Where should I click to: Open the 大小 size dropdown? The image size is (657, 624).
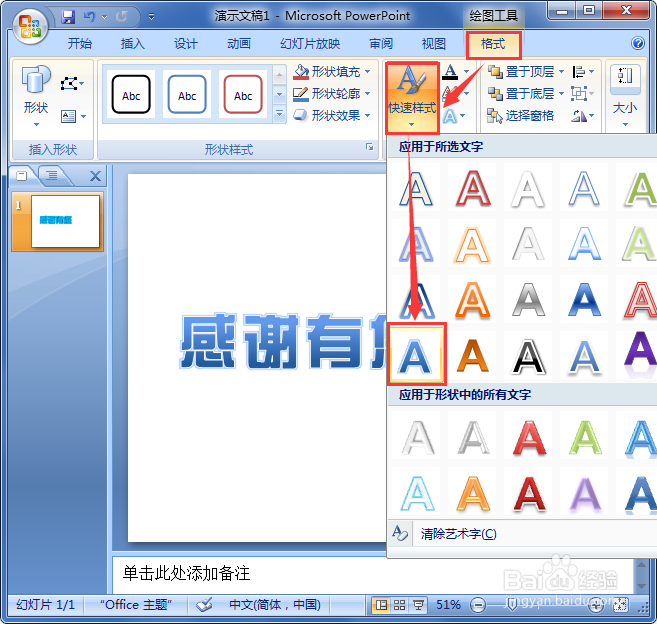coord(625,96)
